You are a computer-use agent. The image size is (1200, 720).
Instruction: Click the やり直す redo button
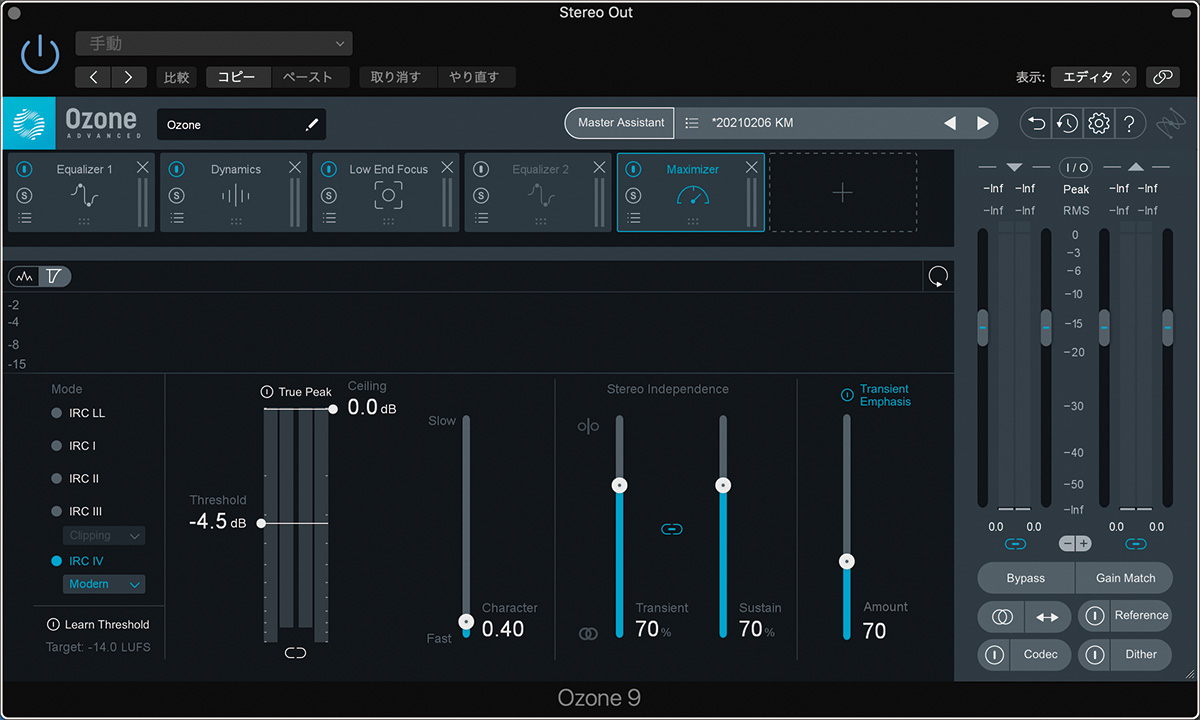point(476,77)
